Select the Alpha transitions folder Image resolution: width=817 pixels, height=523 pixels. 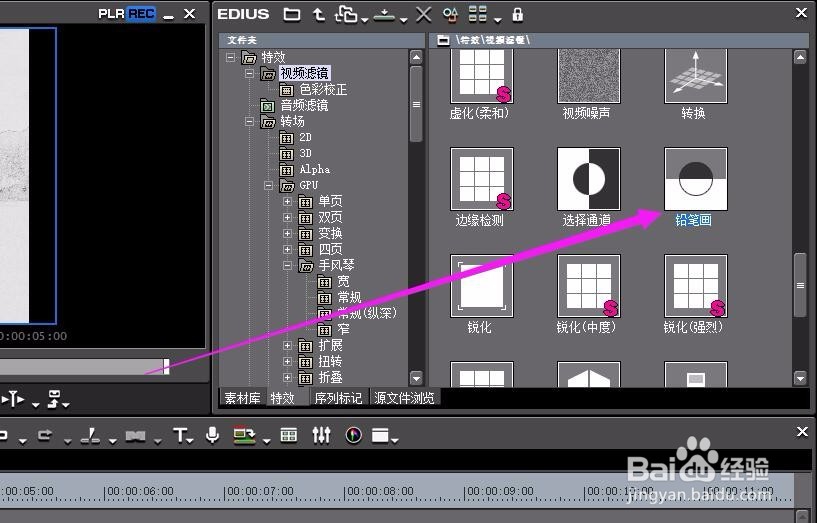(314, 169)
